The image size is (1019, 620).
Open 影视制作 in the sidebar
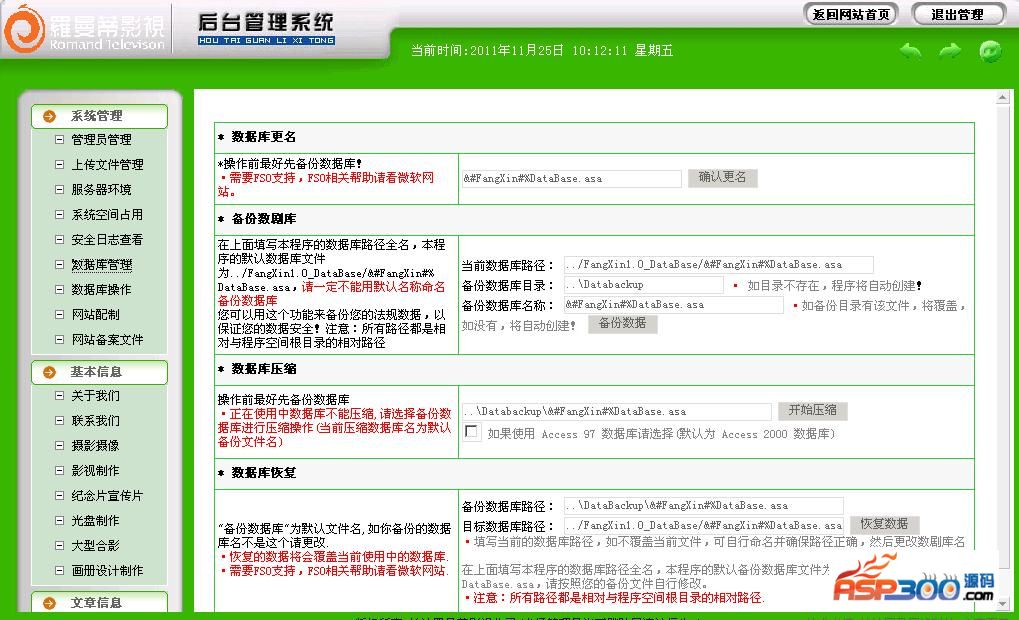pos(96,471)
